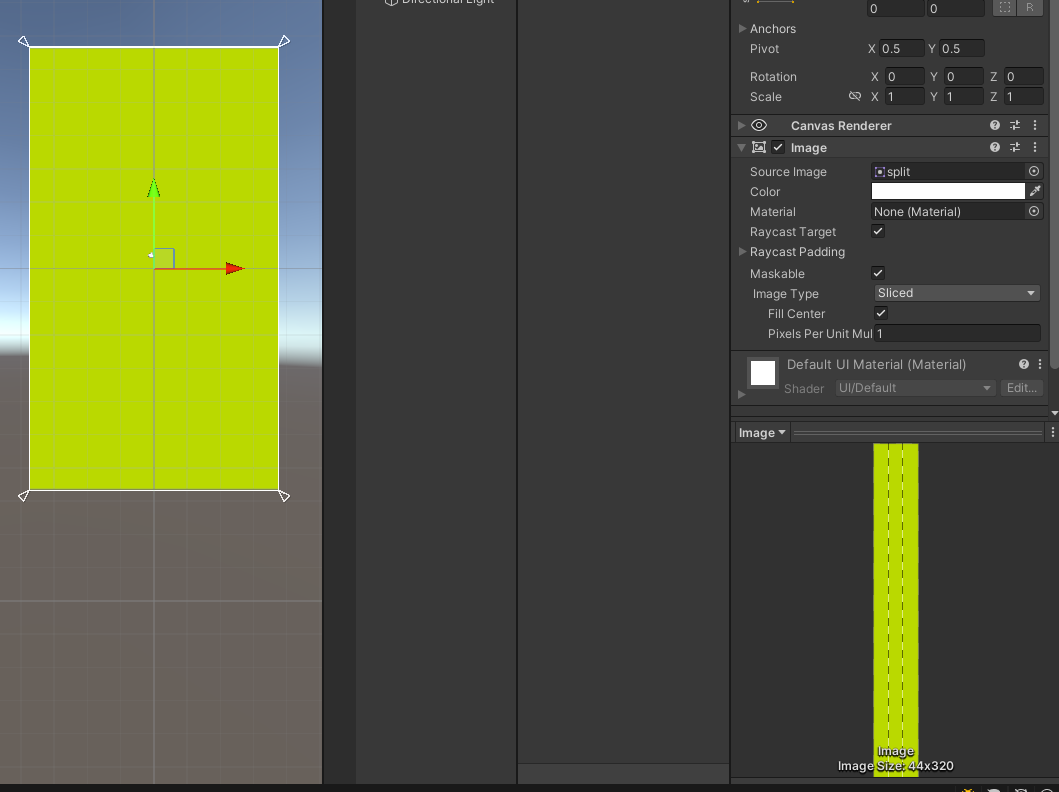Disable the Image component checkbox
Image resolution: width=1059 pixels, height=792 pixels.
click(x=778, y=147)
